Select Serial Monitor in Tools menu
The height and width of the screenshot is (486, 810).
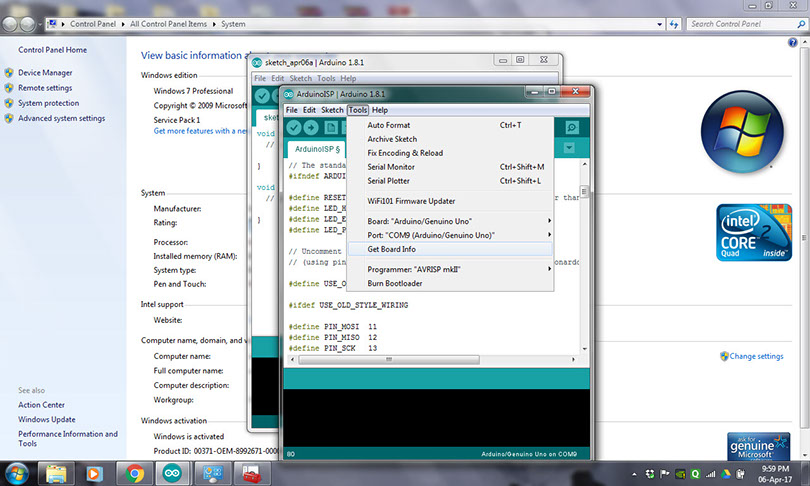tap(450, 167)
